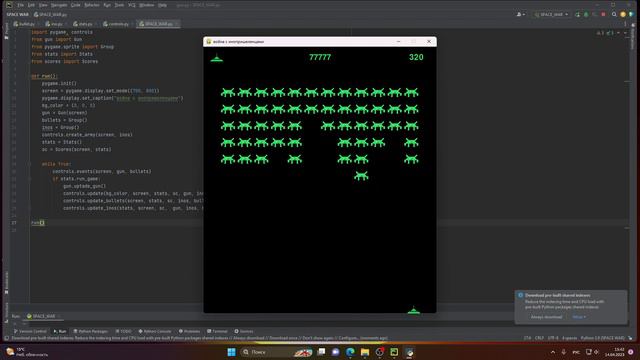Open the Tools menu

(x=119, y=5)
